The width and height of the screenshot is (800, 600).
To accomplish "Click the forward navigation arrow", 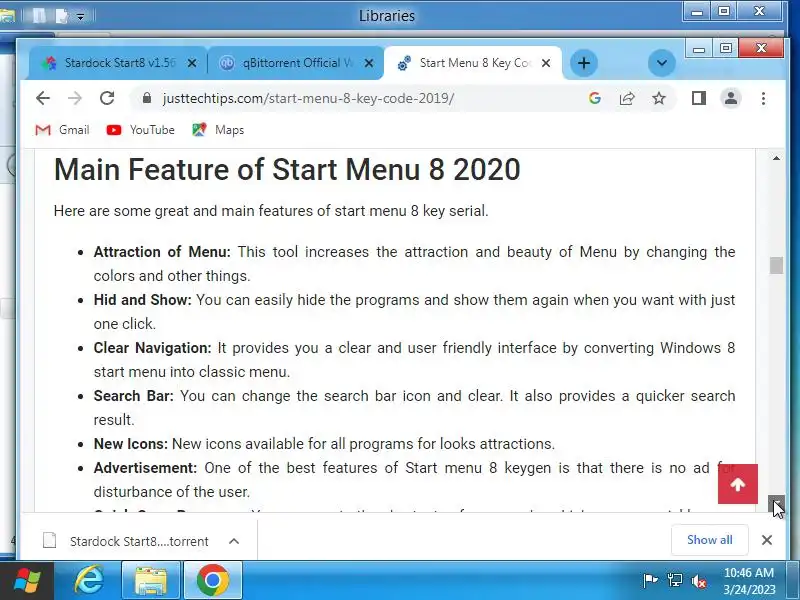I will (x=75, y=98).
